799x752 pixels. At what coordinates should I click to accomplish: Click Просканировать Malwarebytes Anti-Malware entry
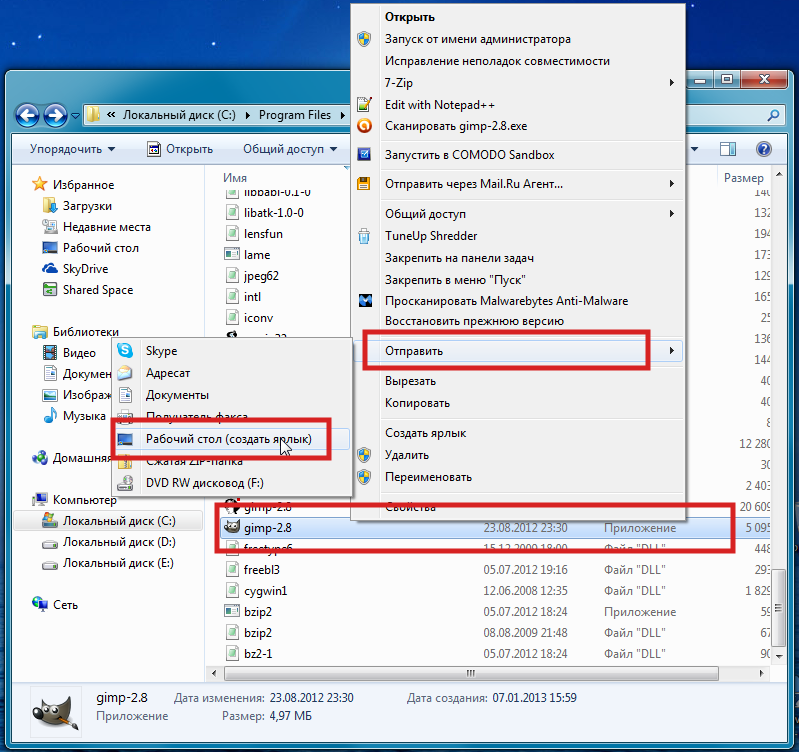(519, 301)
